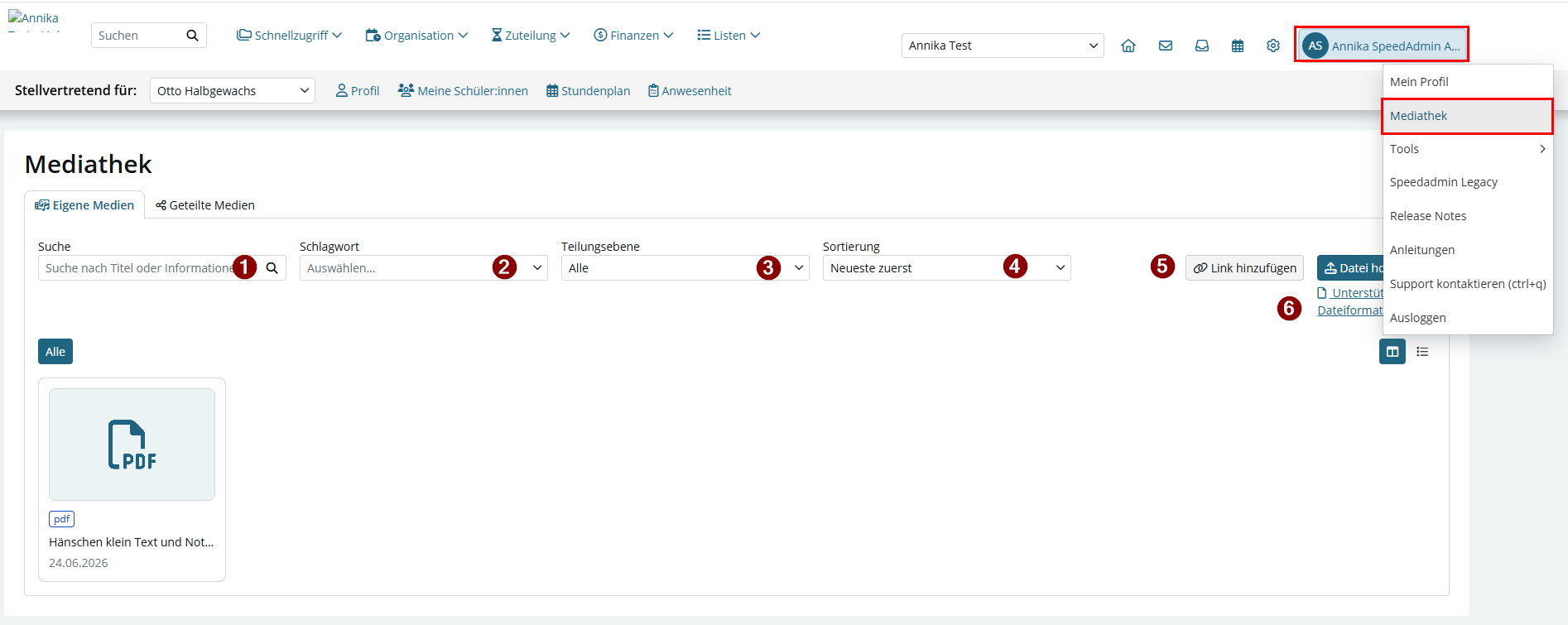The width and height of the screenshot is (1568, 625).
Task: Open the Schnellzugriff menu
Action: [289, 36]
